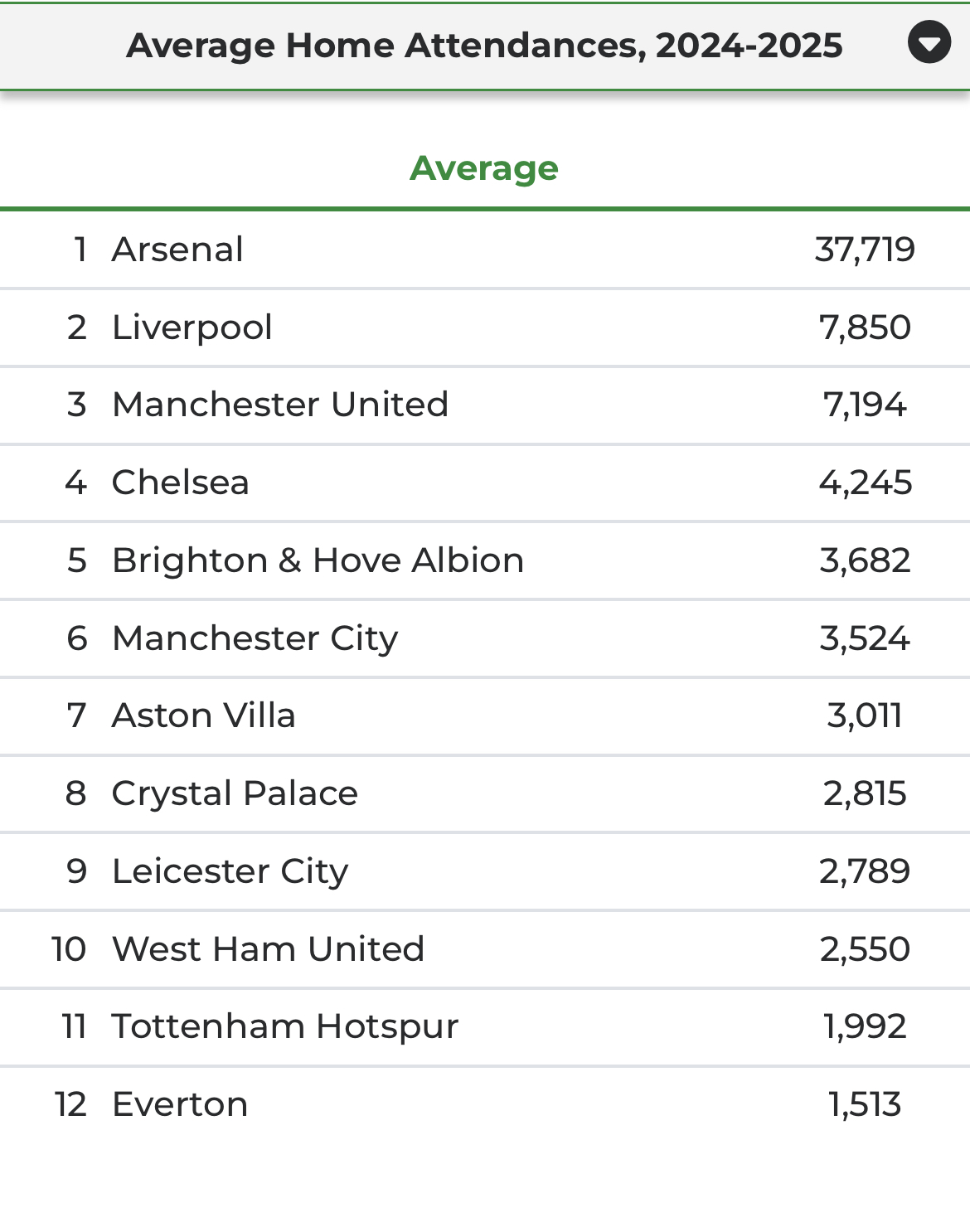The image size is (970, 1232).
Task: Open the Tottenham Hotspur entry
Action: coord(285,1026)
